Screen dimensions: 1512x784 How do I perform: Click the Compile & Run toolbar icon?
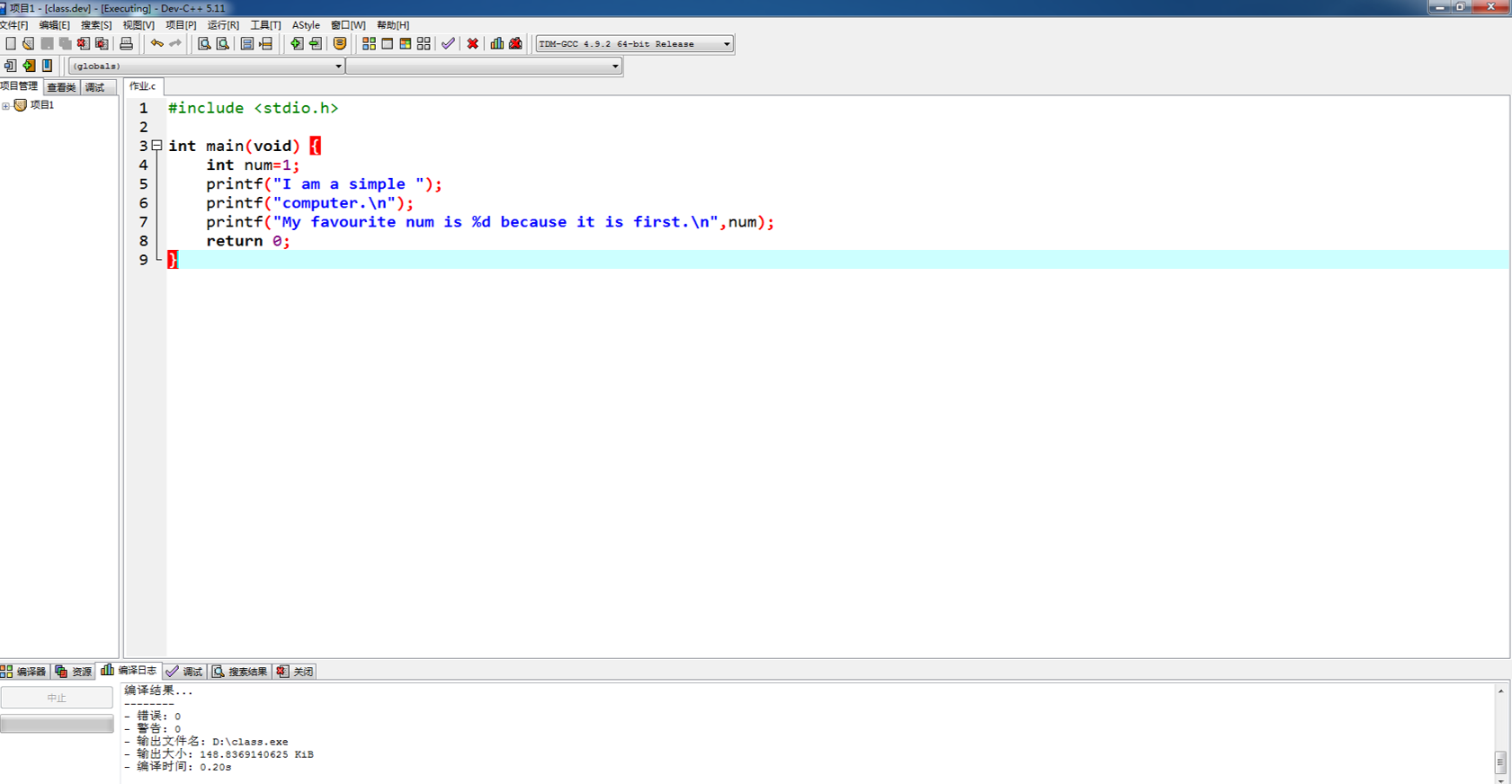(x=406, y=43)
